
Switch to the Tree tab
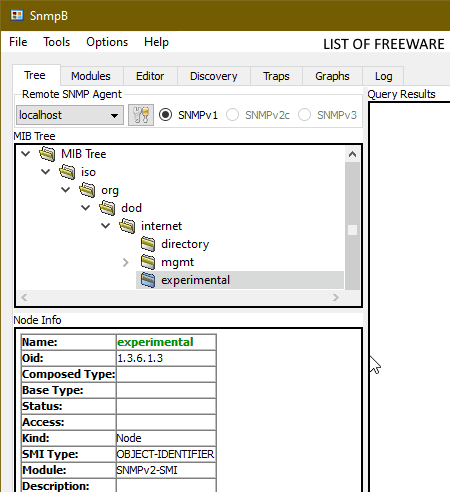35,75
